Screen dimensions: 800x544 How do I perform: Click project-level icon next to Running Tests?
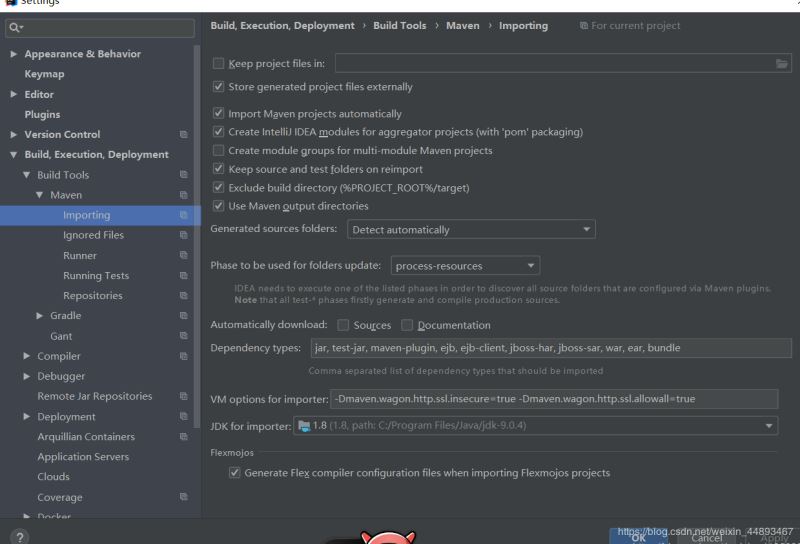184,276
